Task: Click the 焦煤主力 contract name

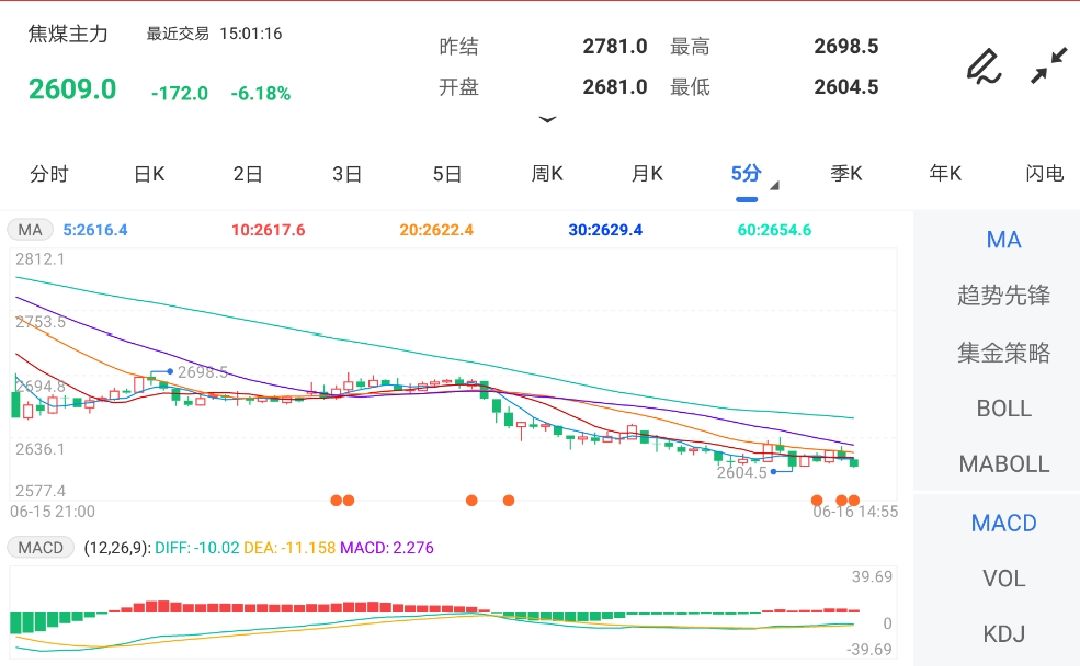Action: coord(68,34)
